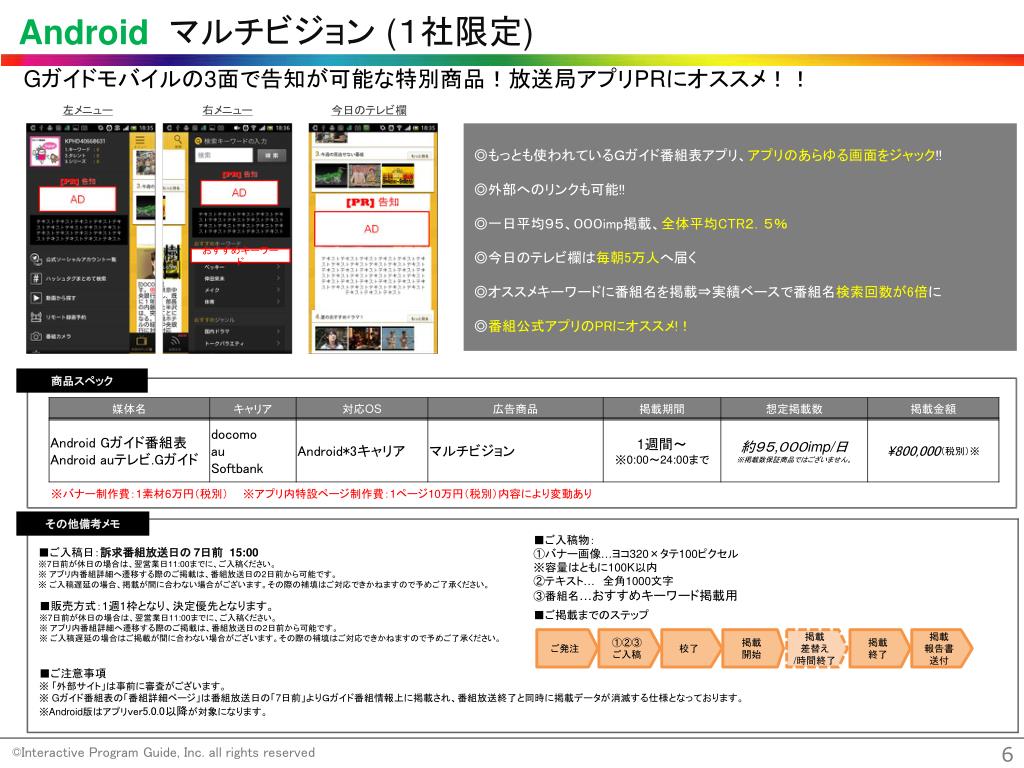1024x768 pixels.
Task: Click the social account icon for 公式ソーシャルアカウント一覧
Action: point(36,259)
